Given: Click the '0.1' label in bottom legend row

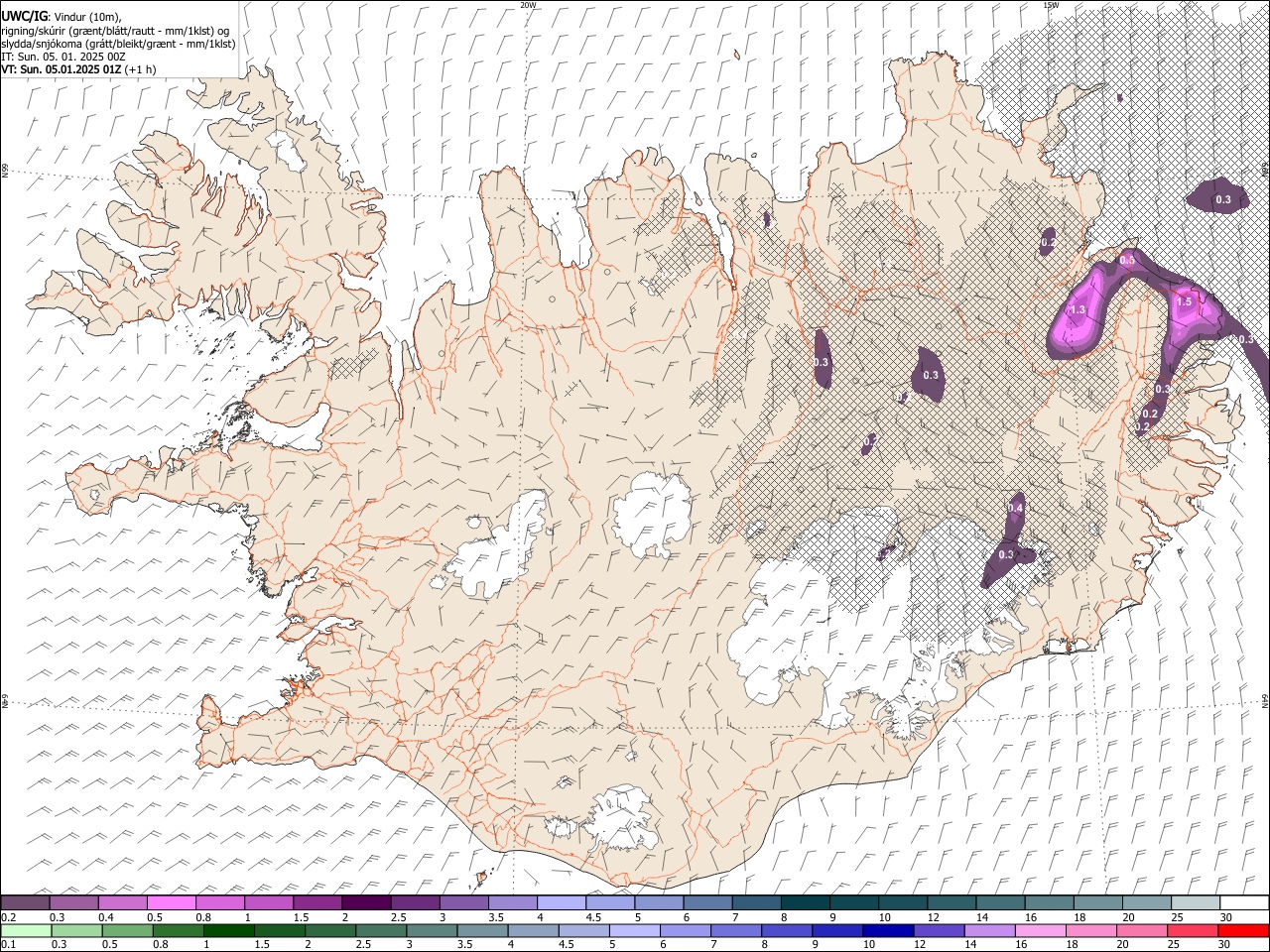Looking at the screenshot, I should click(8, 944).
